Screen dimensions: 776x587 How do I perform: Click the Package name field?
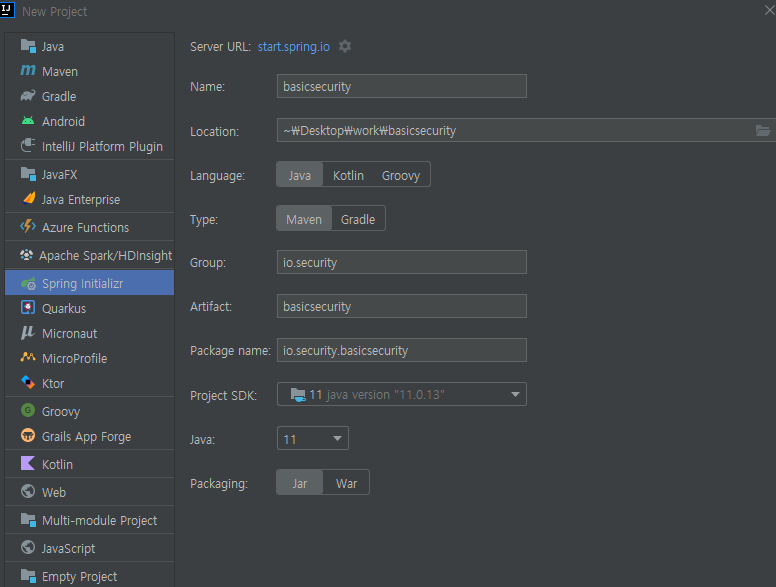click(x=401, y=350)
